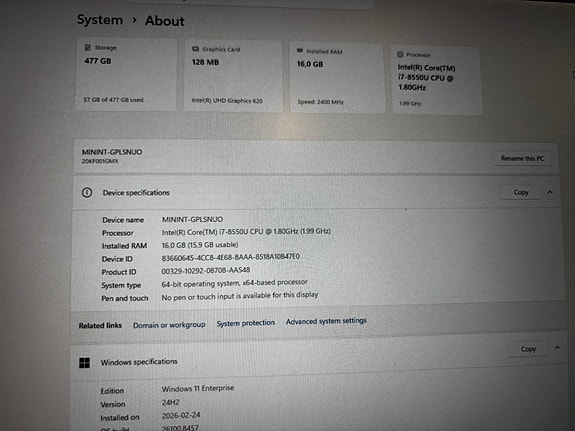Click the Windows logo beside Windows specifications
This screenshot has width=575, height=431.
pos(84,363)
